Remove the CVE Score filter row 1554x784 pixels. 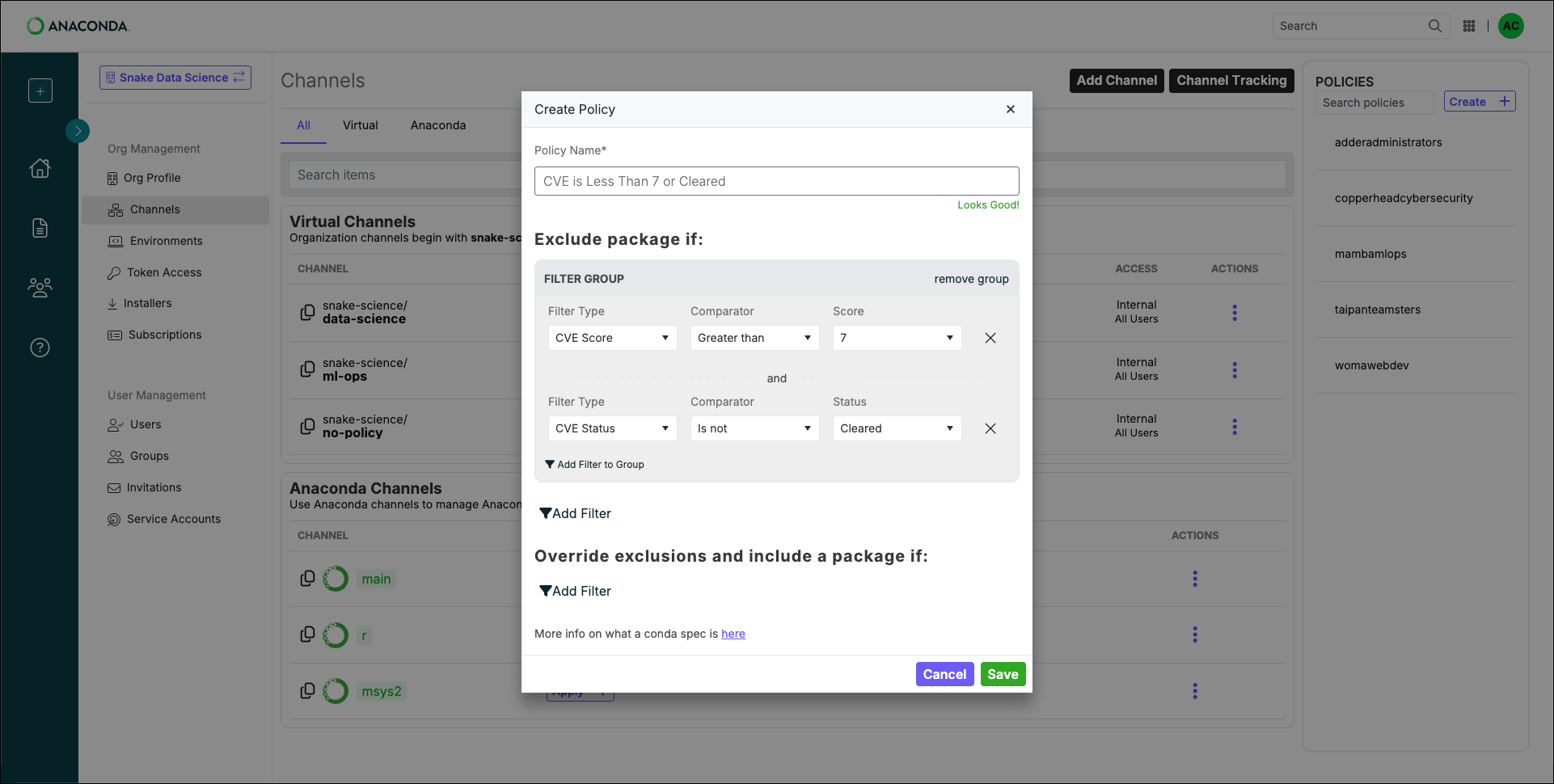click(990, 338)
